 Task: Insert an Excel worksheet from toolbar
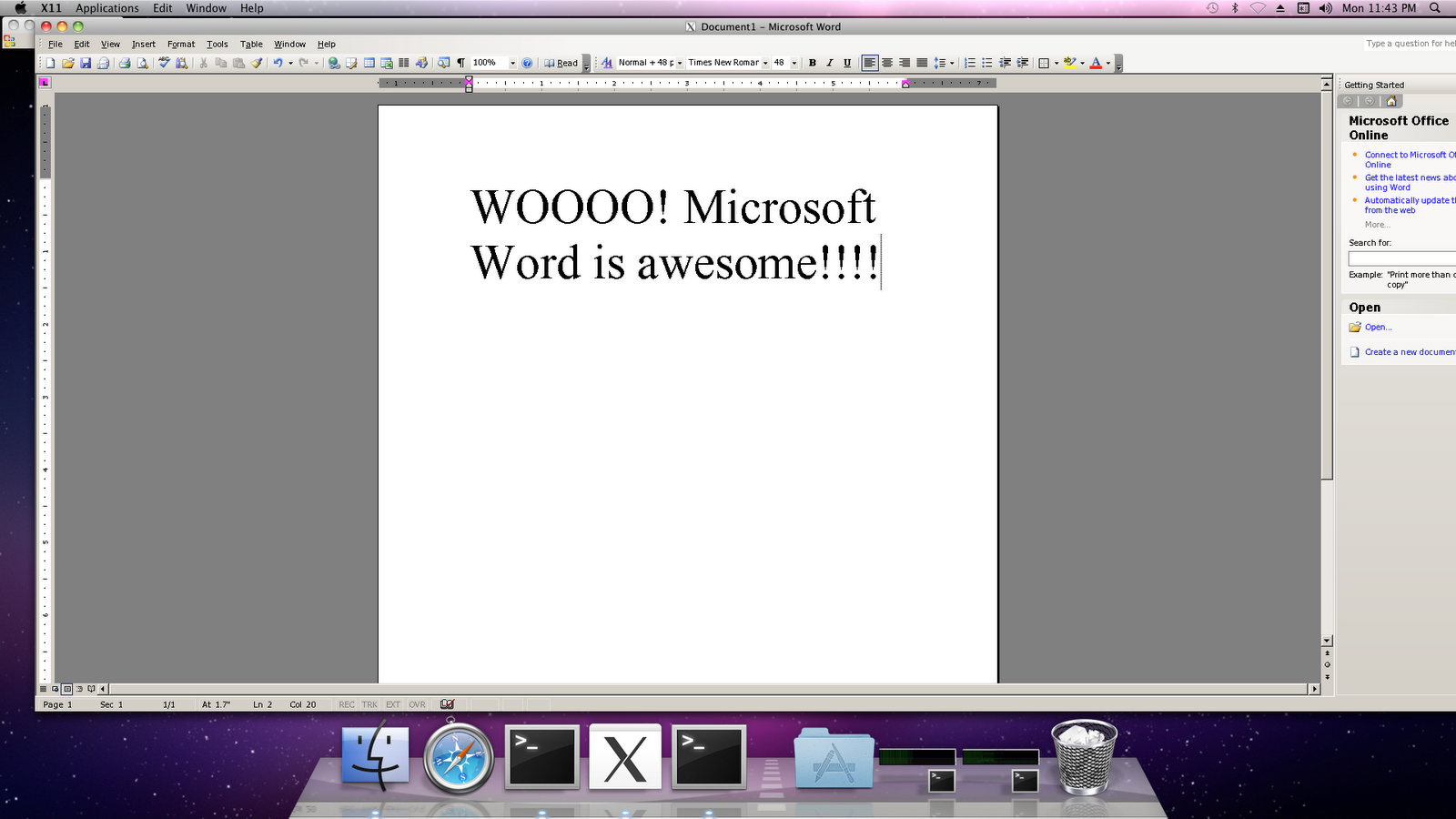point(387,63)
